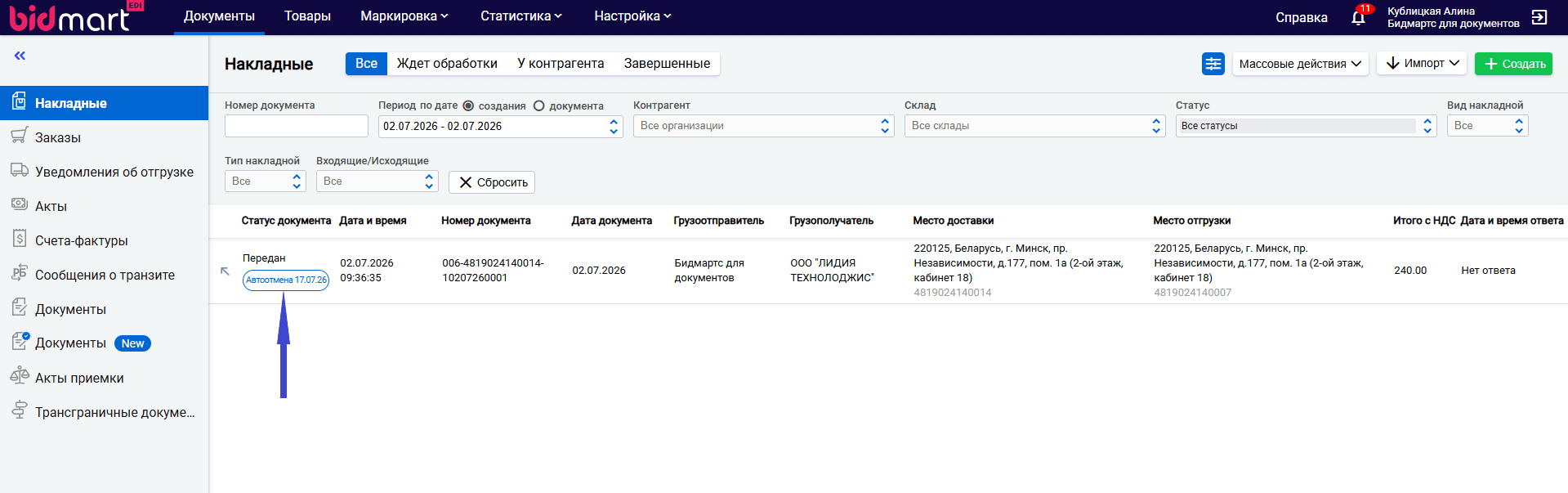Click the Документы sidebar icon
Image resolution: width=1568 pixels, height=493 pixels.
click(19, 307)
